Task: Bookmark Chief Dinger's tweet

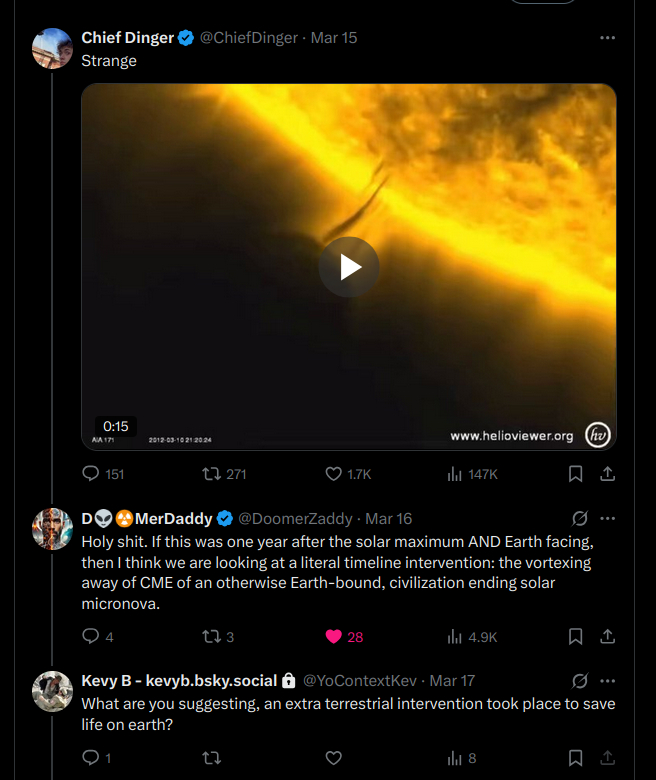Action: (x=576, y=474)
